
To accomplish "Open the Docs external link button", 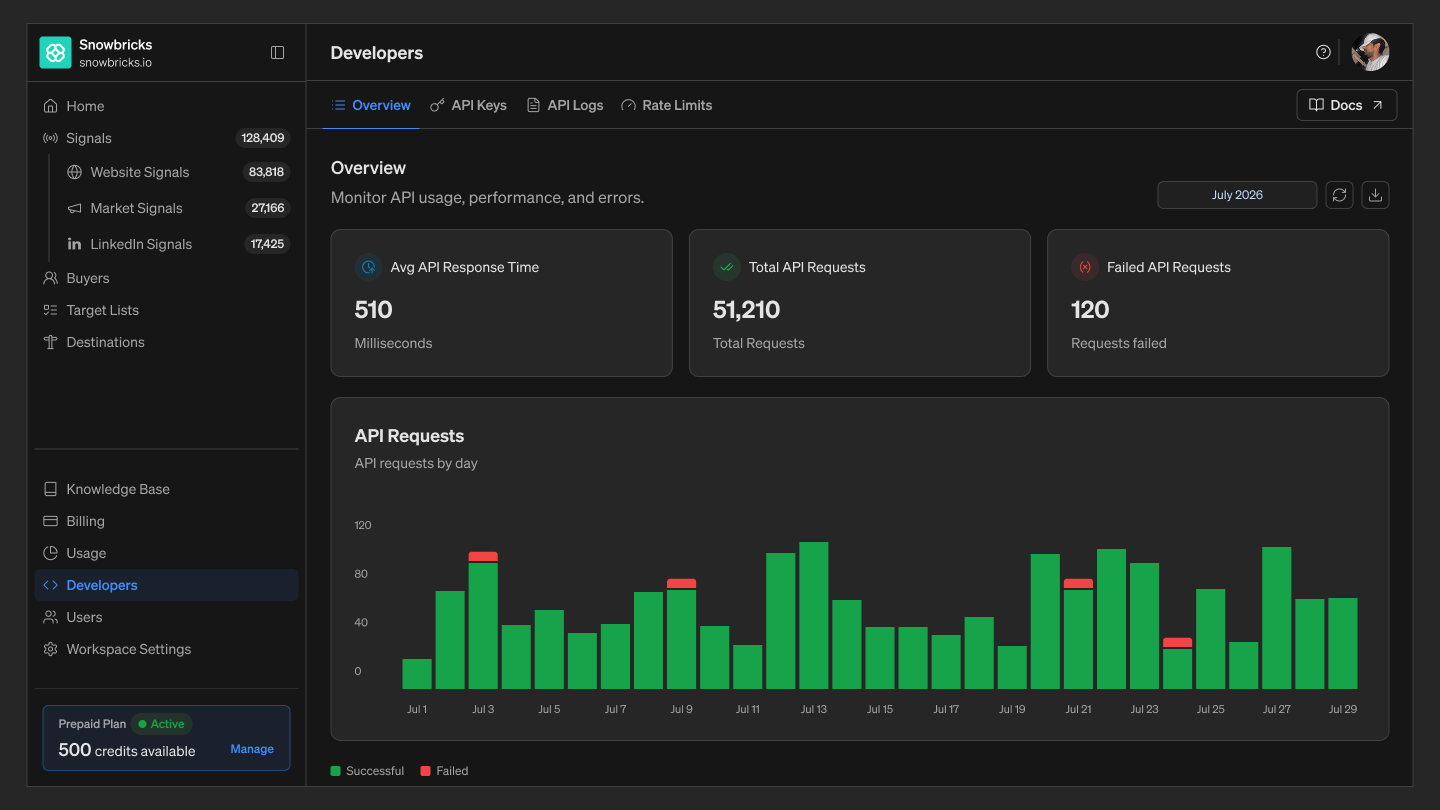I will (1347, 105).
